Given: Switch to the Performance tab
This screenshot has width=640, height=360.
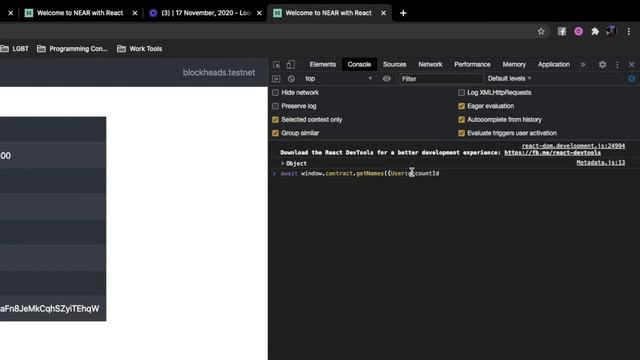Looking at the screenshot, I should click(x=472, y=64).
